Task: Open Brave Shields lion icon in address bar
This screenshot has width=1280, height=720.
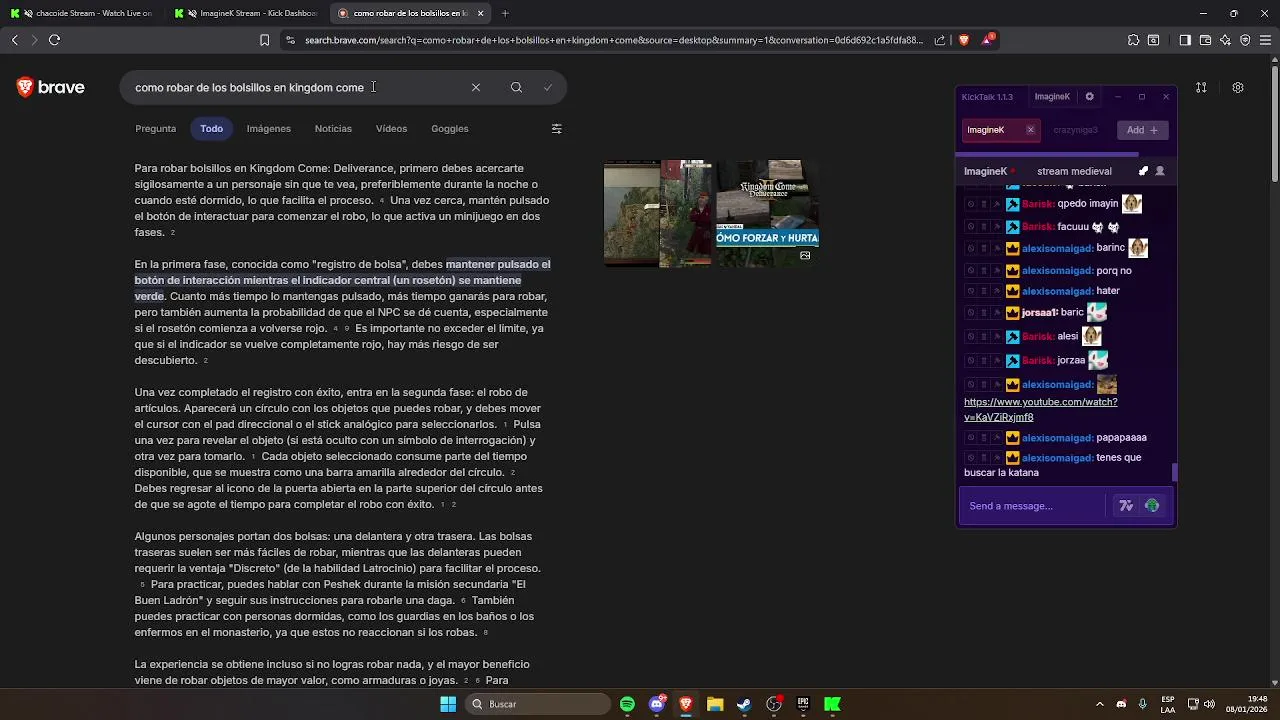Action: [964, 40]
